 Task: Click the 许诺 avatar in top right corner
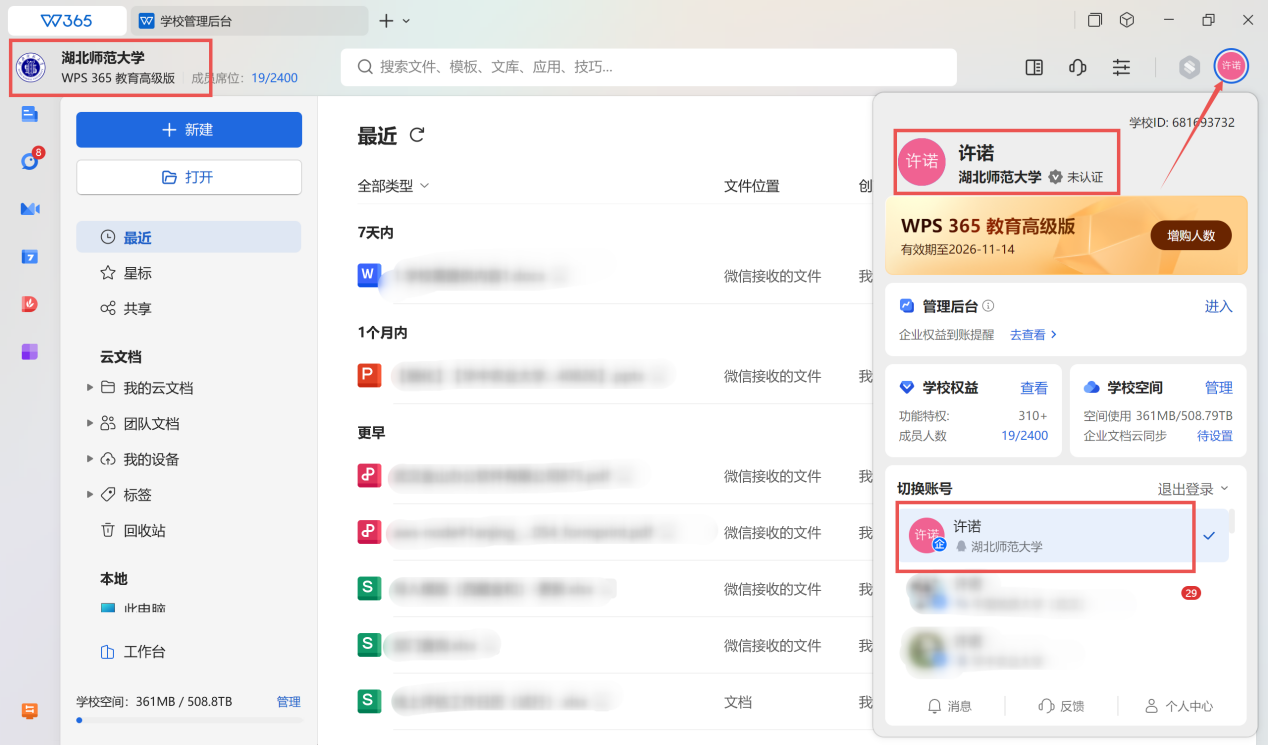click(x=1230, y=66)
